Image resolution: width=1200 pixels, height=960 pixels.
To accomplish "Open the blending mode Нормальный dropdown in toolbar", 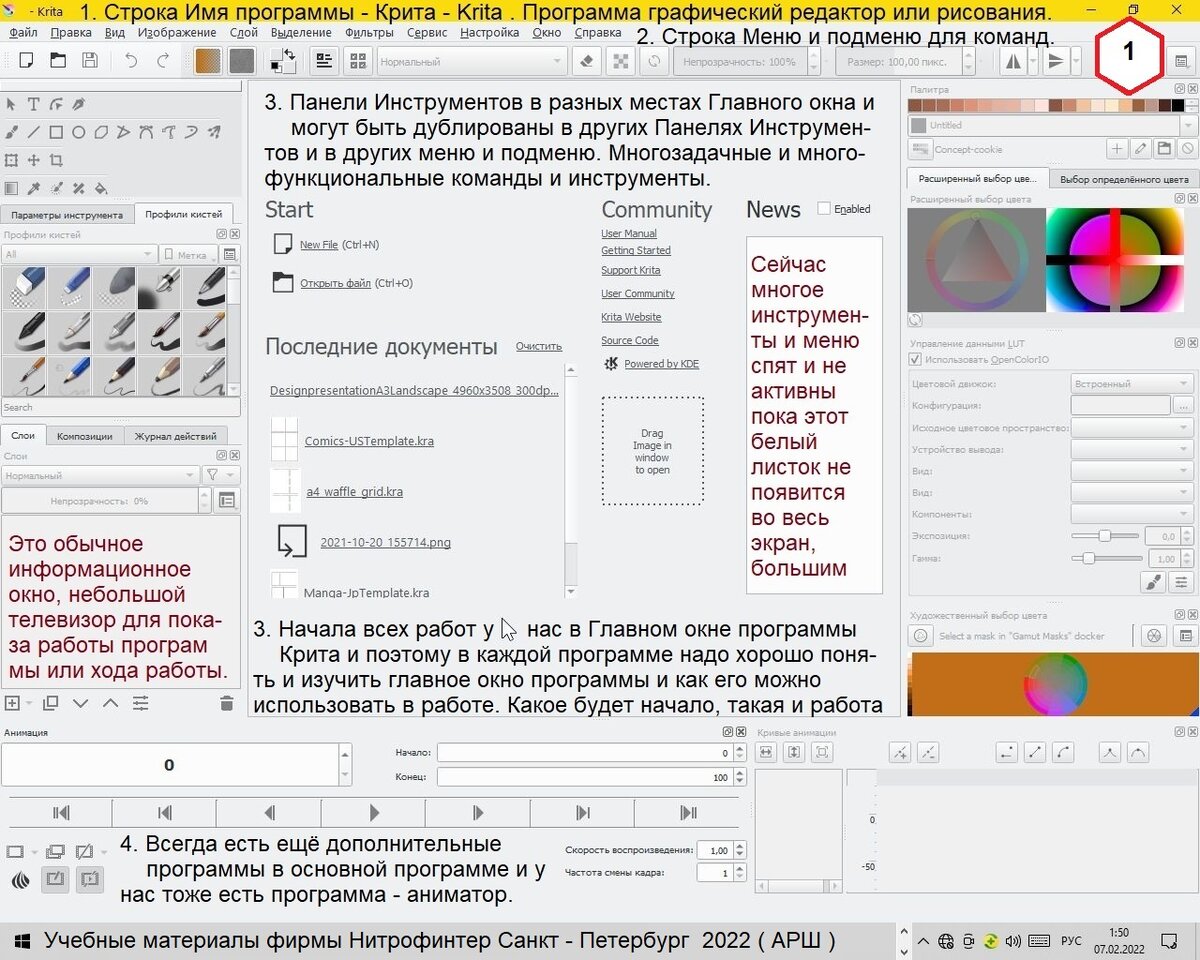I will [x=472, y=62].
